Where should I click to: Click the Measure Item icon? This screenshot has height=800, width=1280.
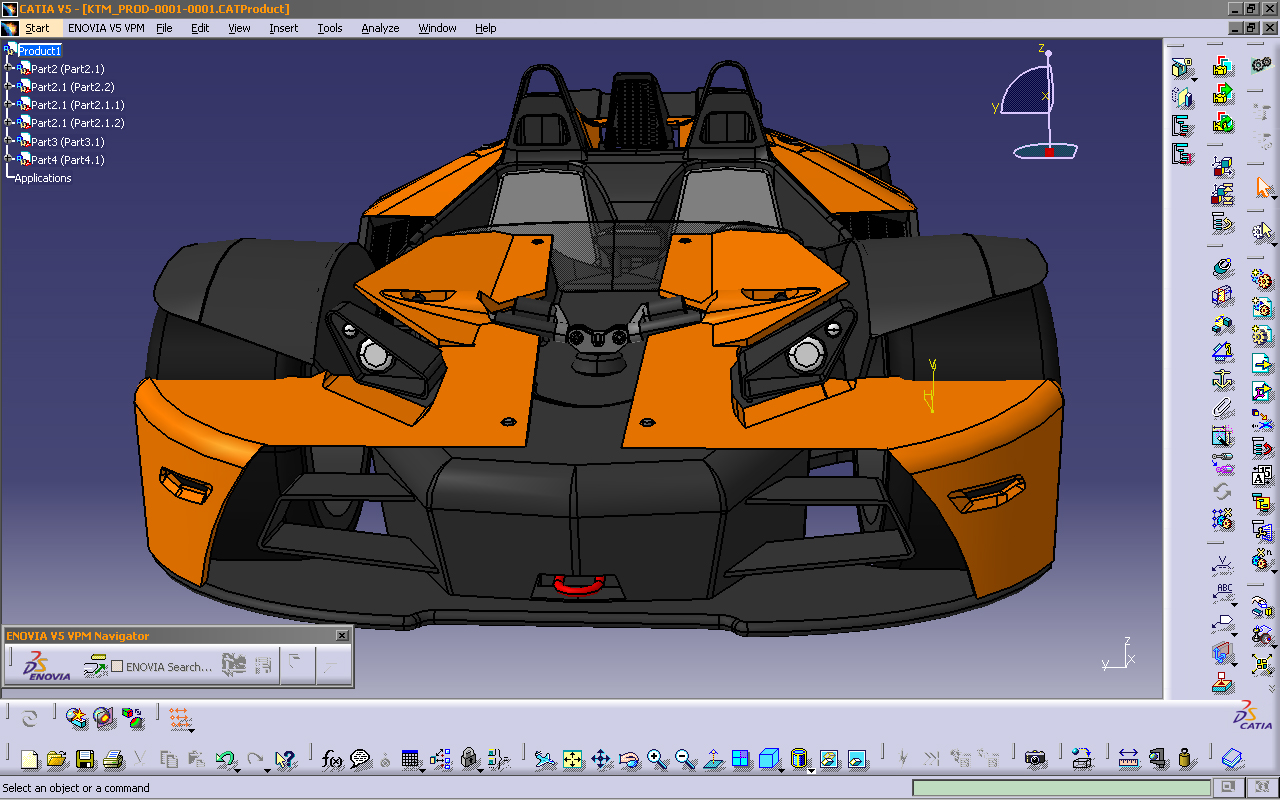tap(1157, 760)
